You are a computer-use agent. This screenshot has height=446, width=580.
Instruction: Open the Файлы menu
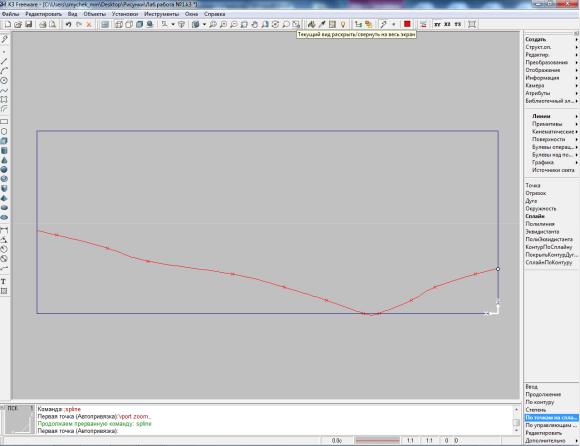(10, 14)
